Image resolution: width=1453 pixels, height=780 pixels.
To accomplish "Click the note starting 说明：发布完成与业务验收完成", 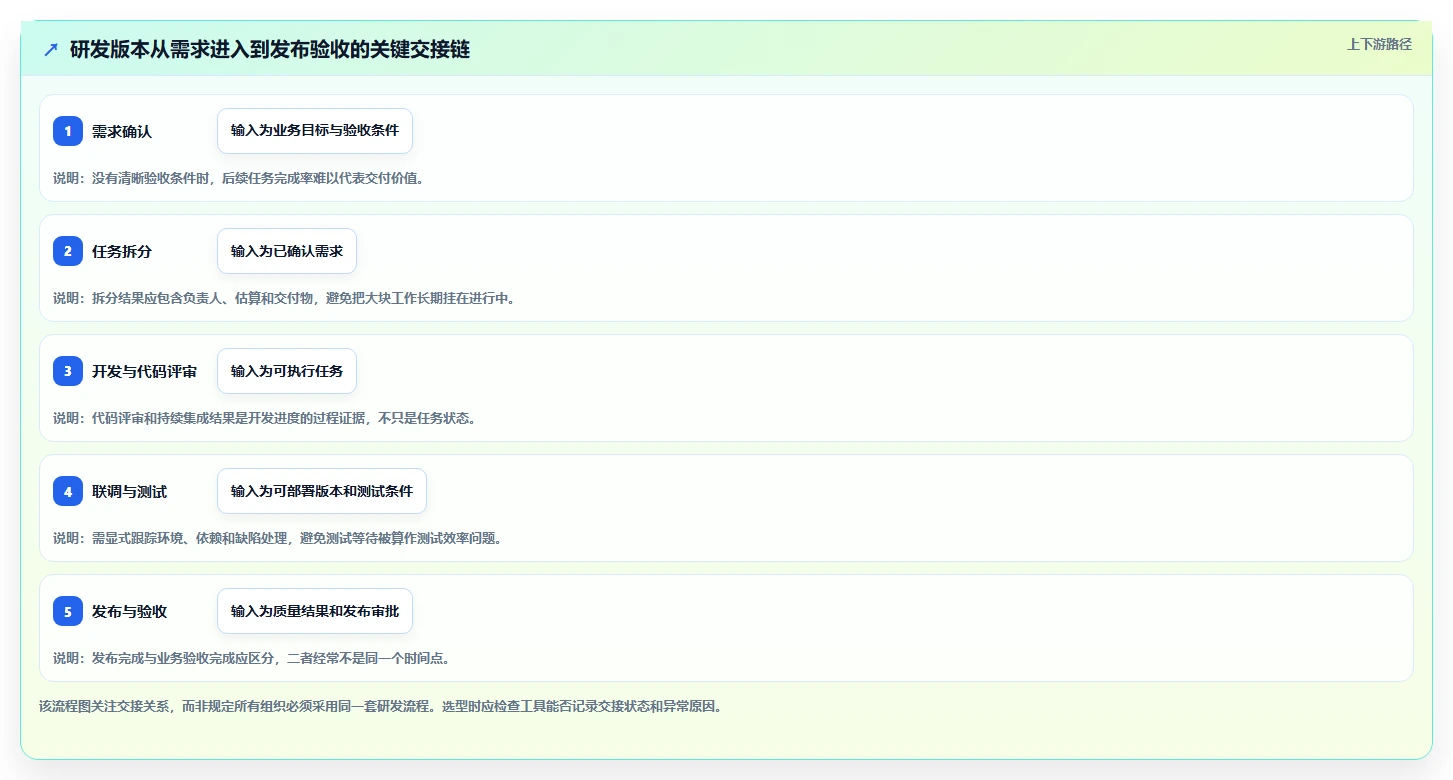I will [x=251, y=658].
